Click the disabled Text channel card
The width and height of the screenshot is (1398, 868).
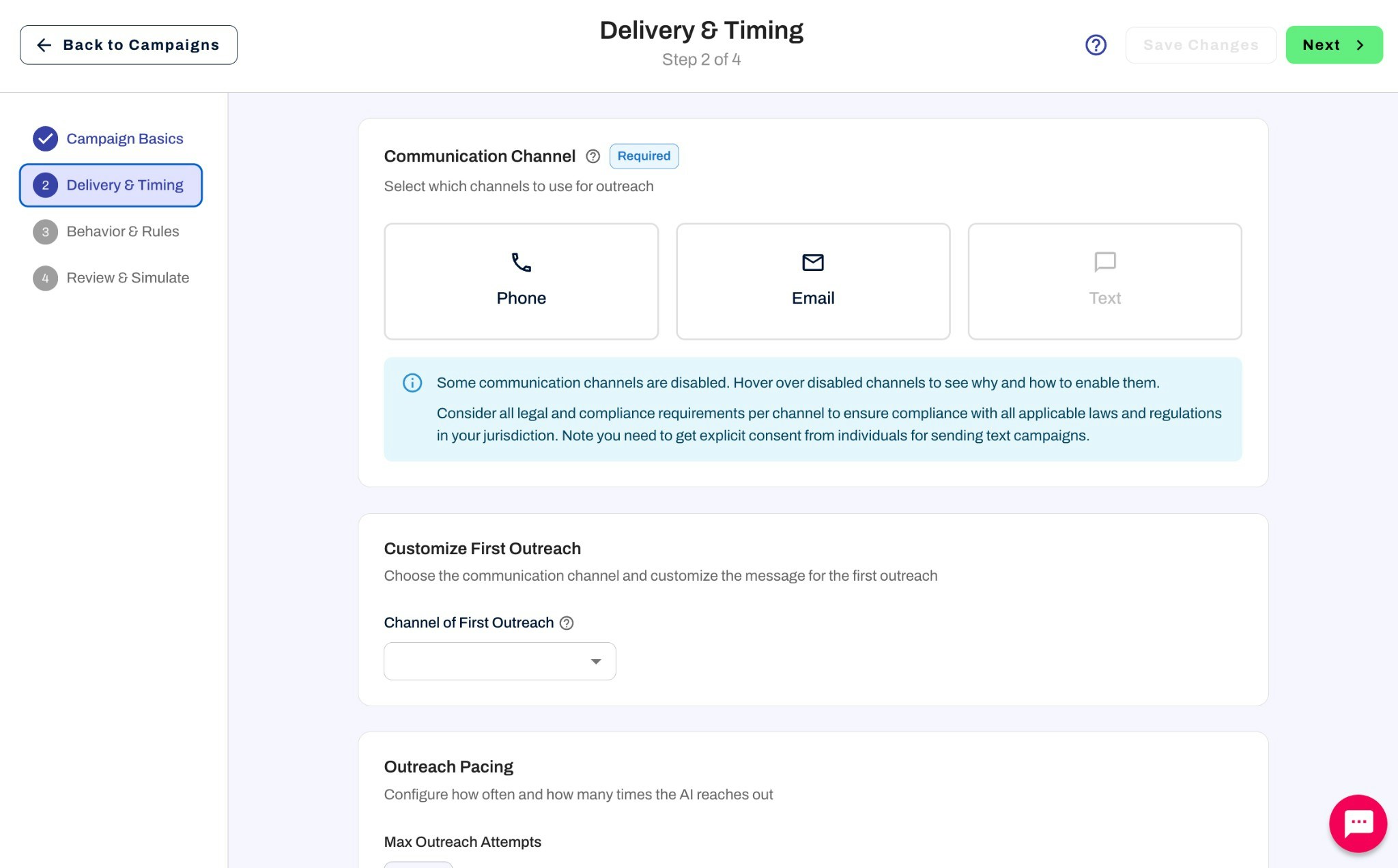[x=1104, y=281]
